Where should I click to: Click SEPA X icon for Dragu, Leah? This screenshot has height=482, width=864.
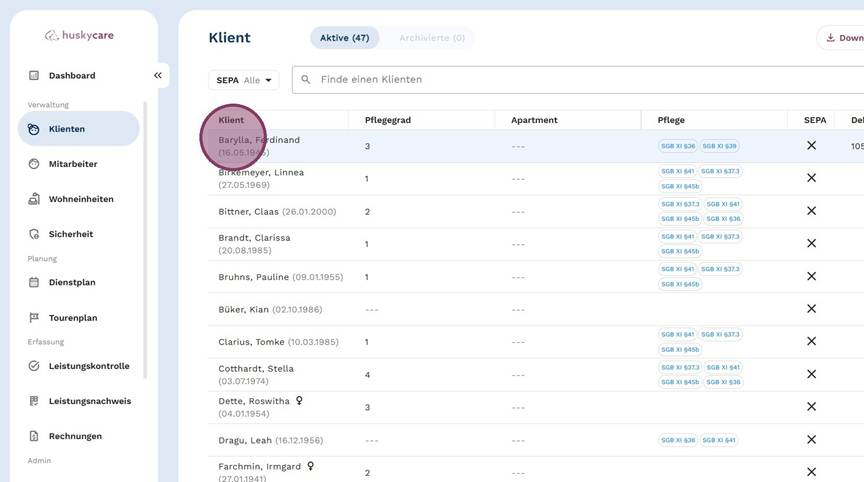812,440
